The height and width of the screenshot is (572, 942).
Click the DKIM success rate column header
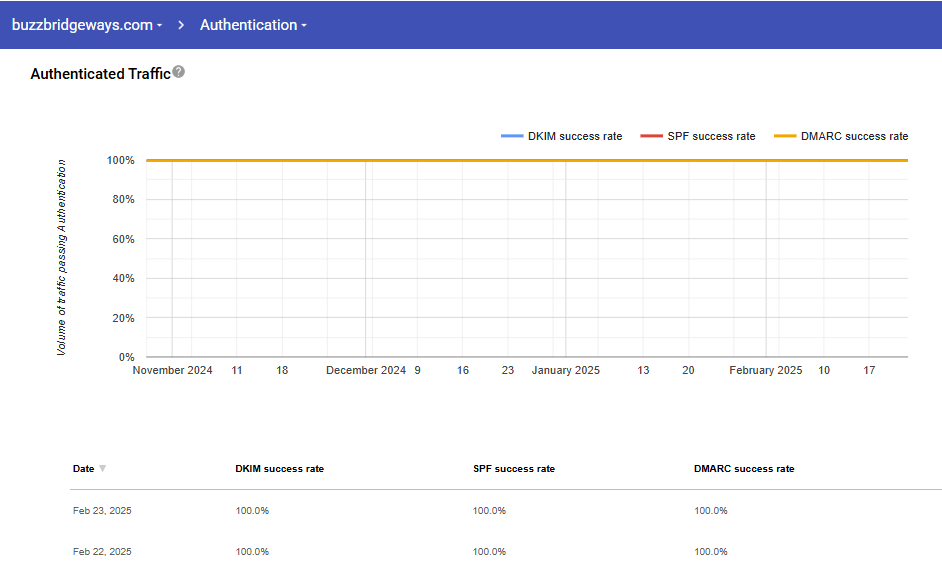(x=279, y=469)
